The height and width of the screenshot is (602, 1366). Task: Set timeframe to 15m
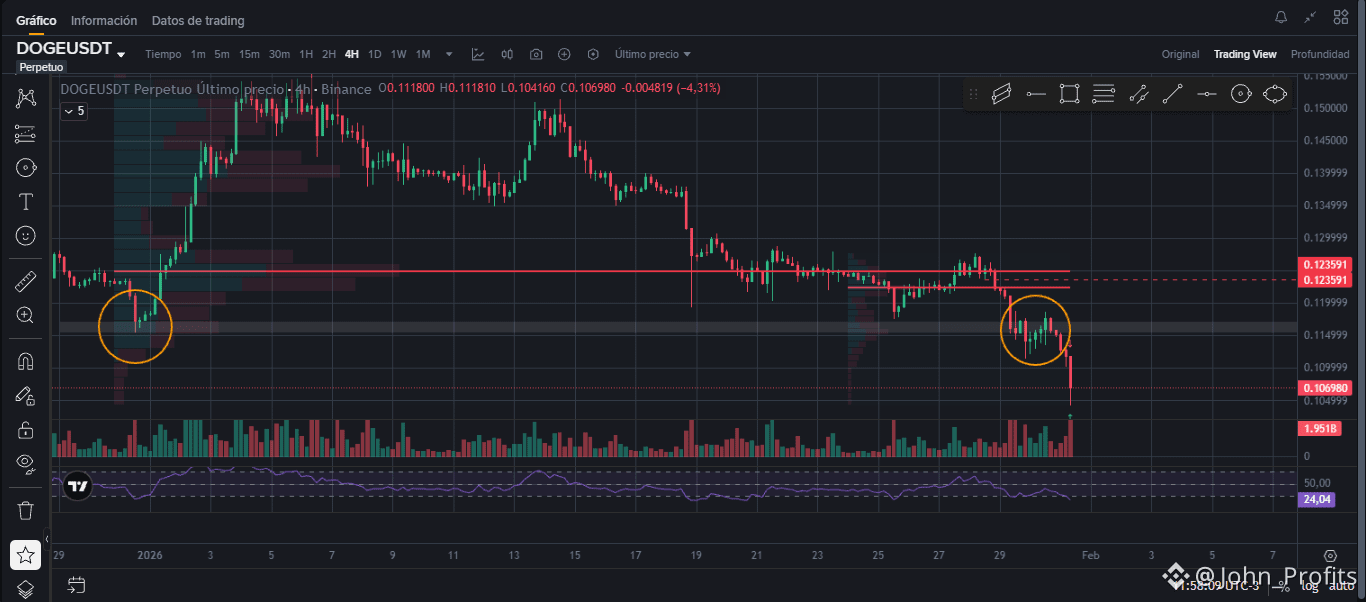click(249, 54)
